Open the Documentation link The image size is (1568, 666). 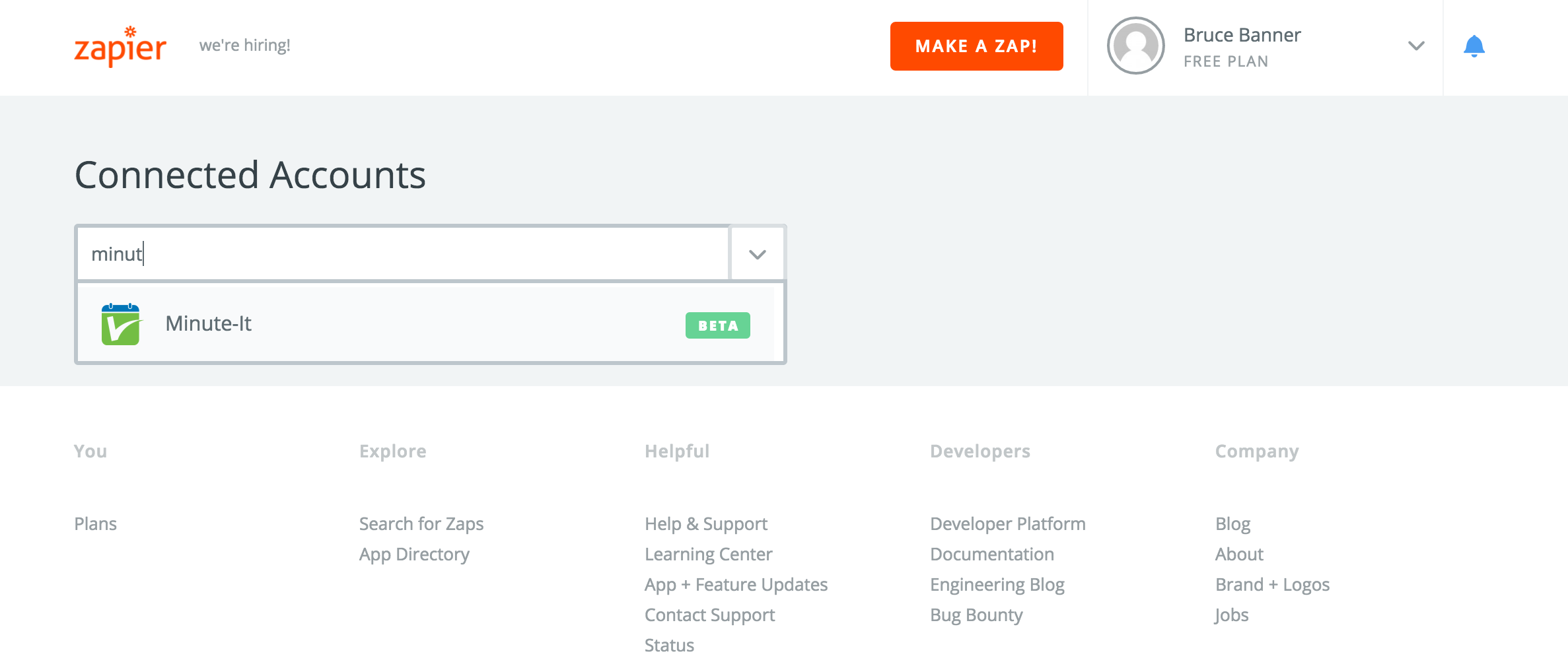(x=991, y=554)
